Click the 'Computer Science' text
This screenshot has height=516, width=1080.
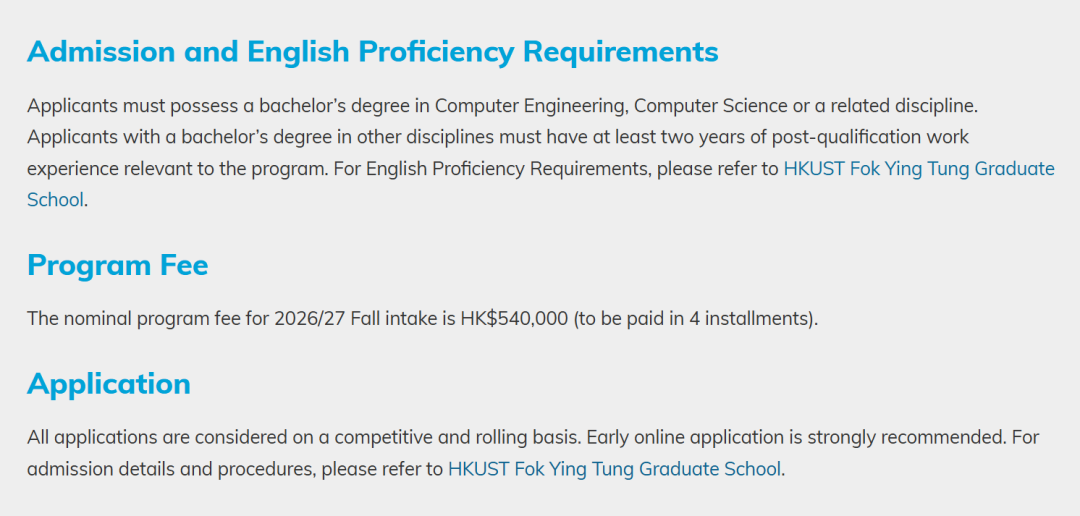click(x=710, y=107)
